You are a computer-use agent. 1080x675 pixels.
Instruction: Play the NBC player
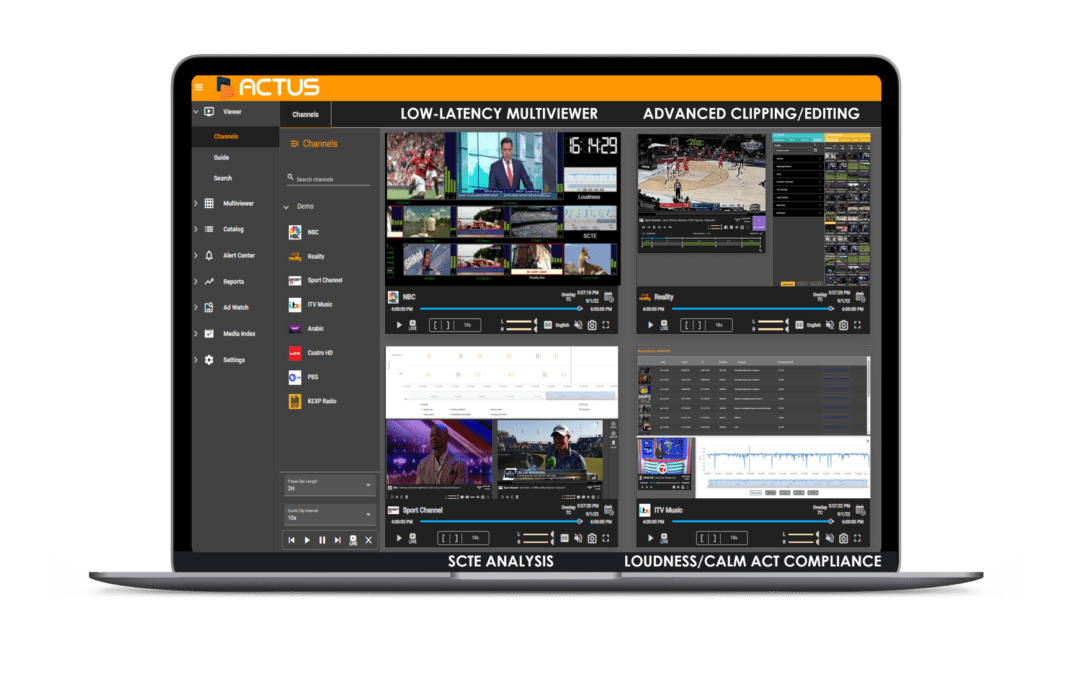pyautogui.click(x=399, y=325)
